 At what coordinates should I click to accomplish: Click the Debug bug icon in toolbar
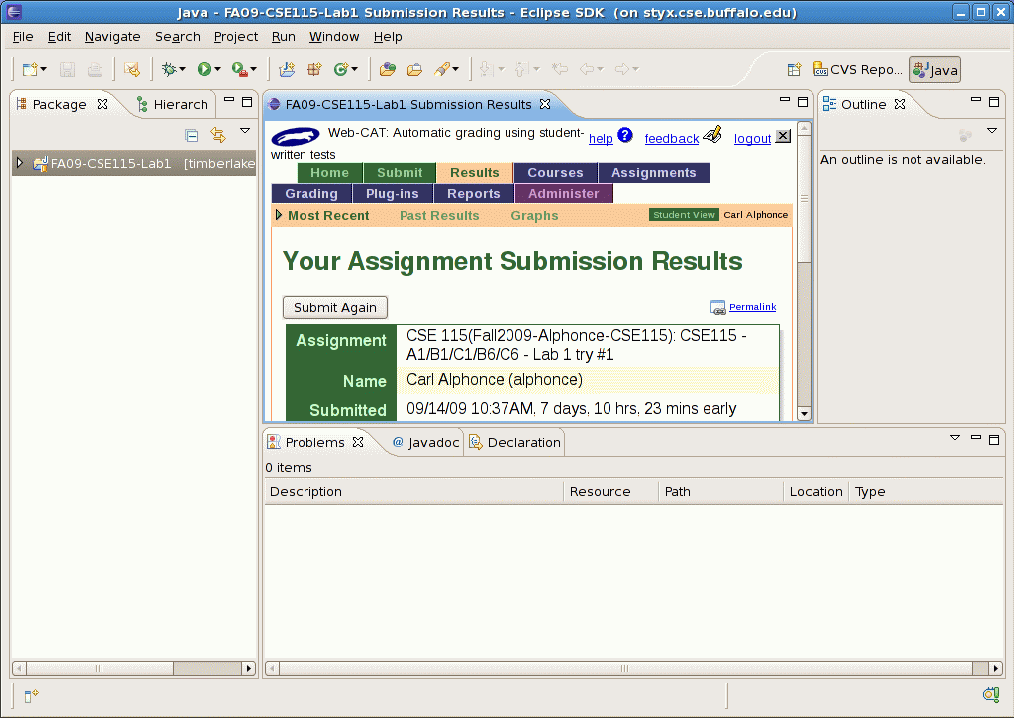(x=169, y=69)
